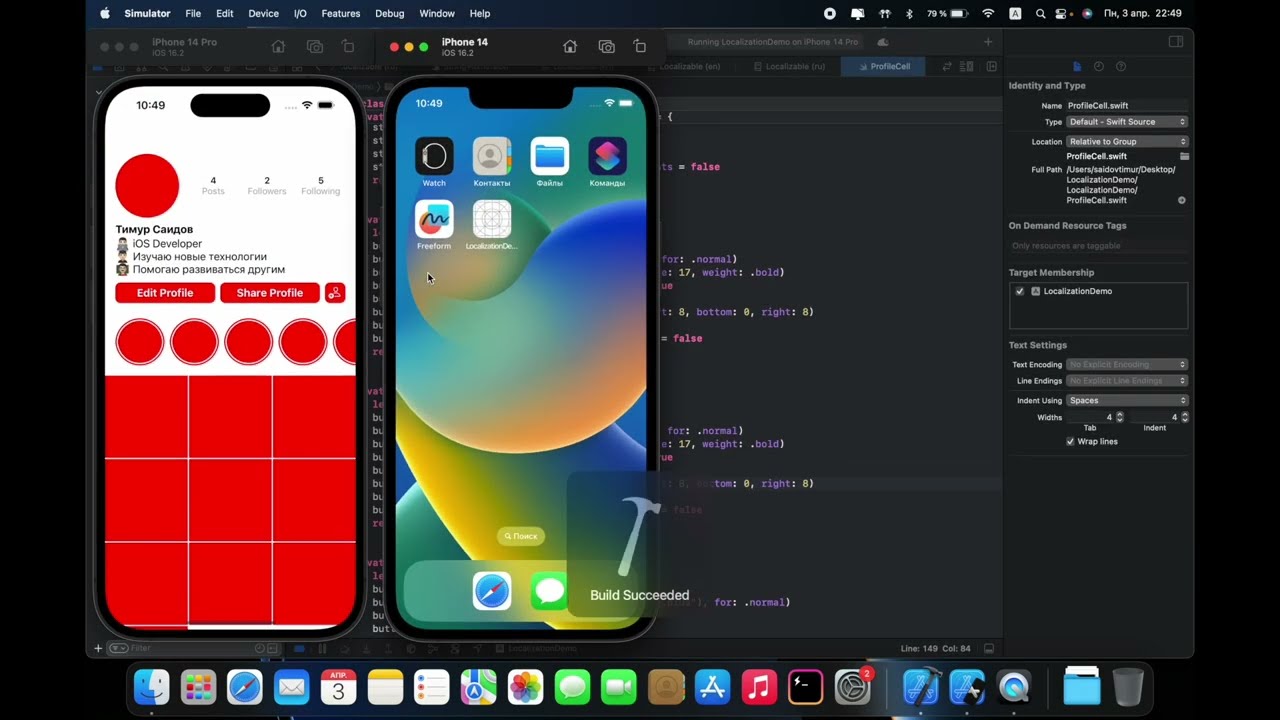Open the Text Encoding dropdown
Viewport: 1280px width, 720px height.
[1127, 365]
